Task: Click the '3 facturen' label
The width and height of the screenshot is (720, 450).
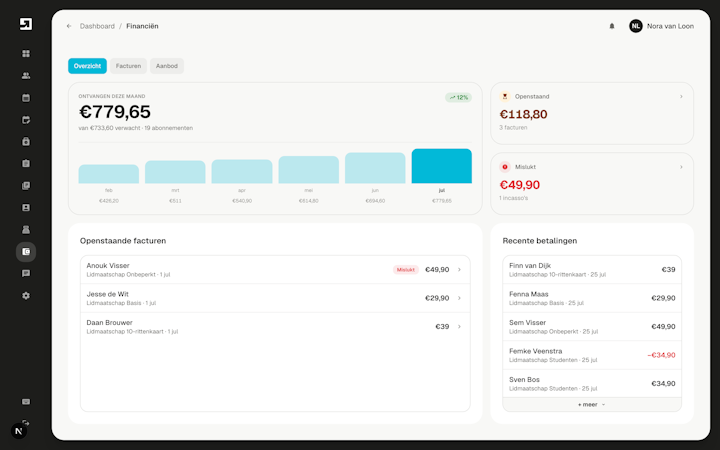Action: coord(513,128)
